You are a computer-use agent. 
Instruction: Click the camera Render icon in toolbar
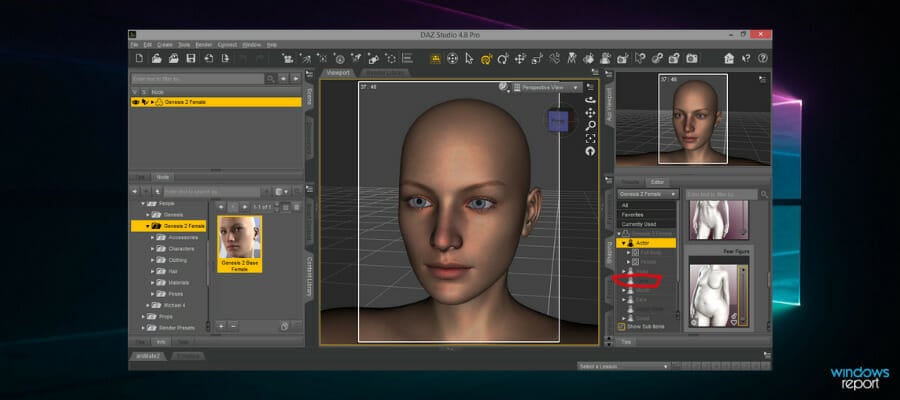pos(692,58)
